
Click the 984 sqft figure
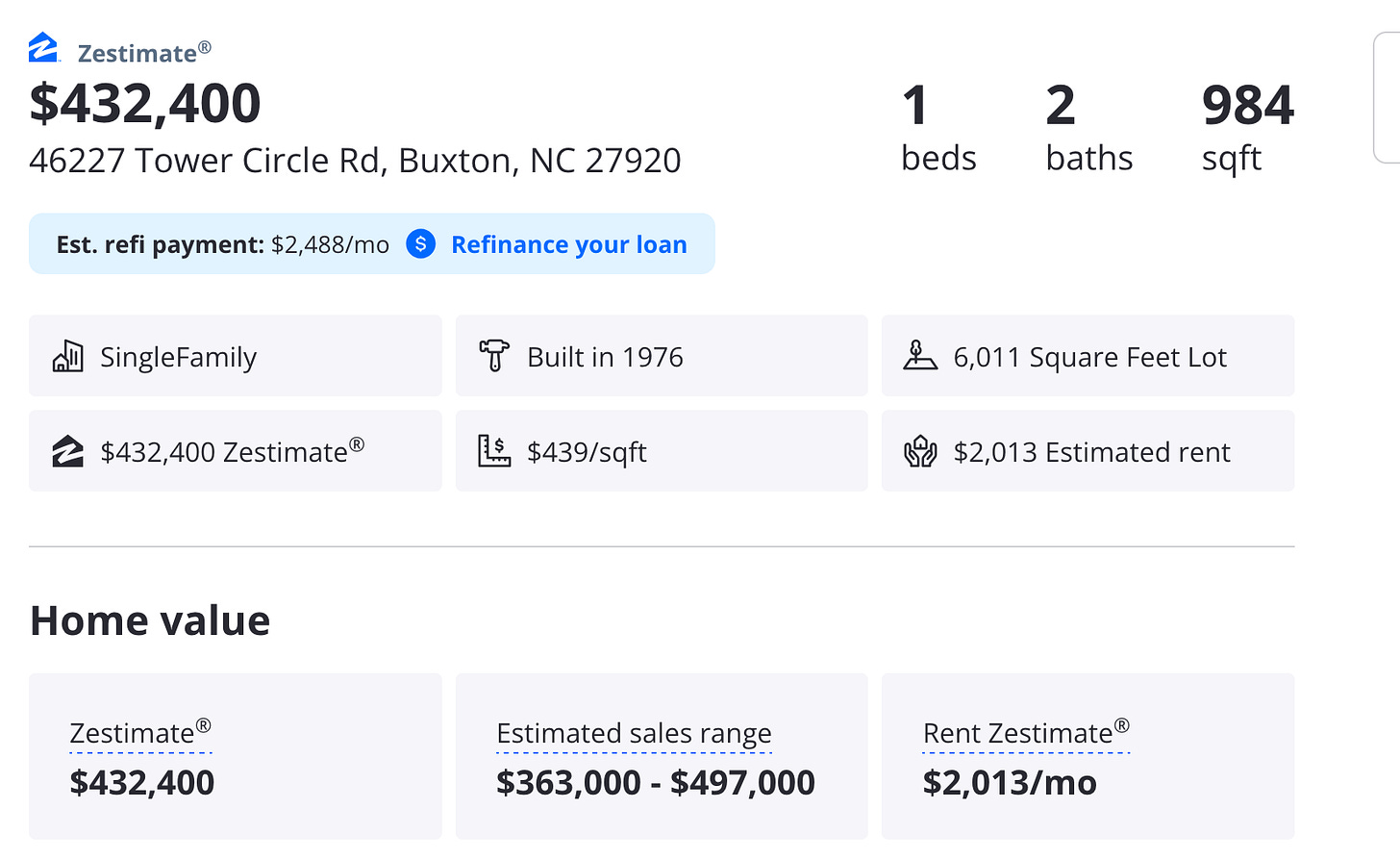point(1247,106)
